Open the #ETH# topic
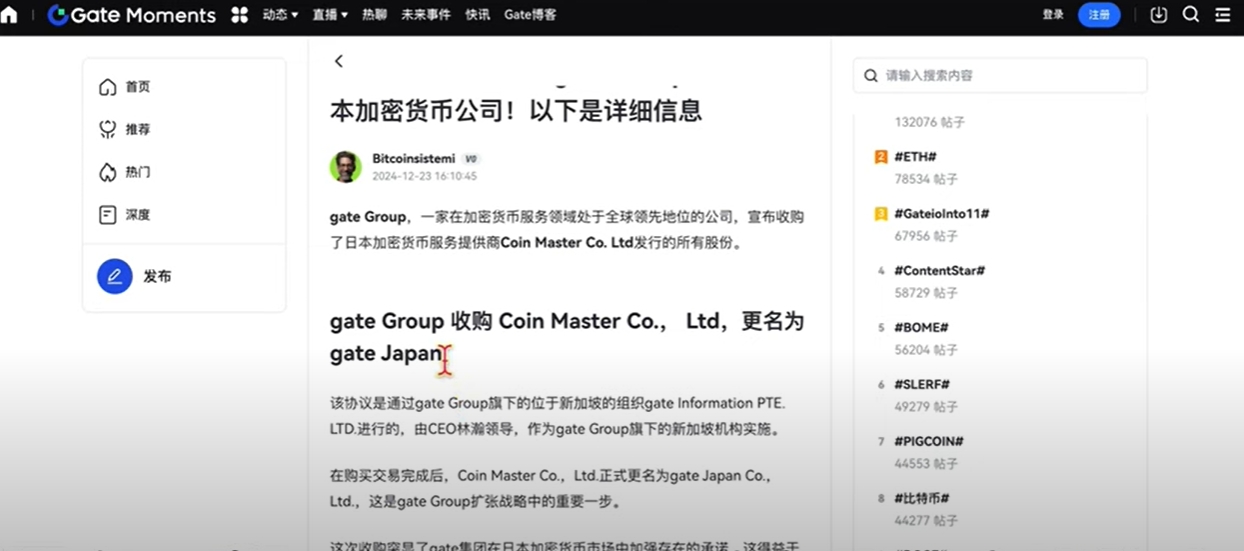 click(915, 157)
